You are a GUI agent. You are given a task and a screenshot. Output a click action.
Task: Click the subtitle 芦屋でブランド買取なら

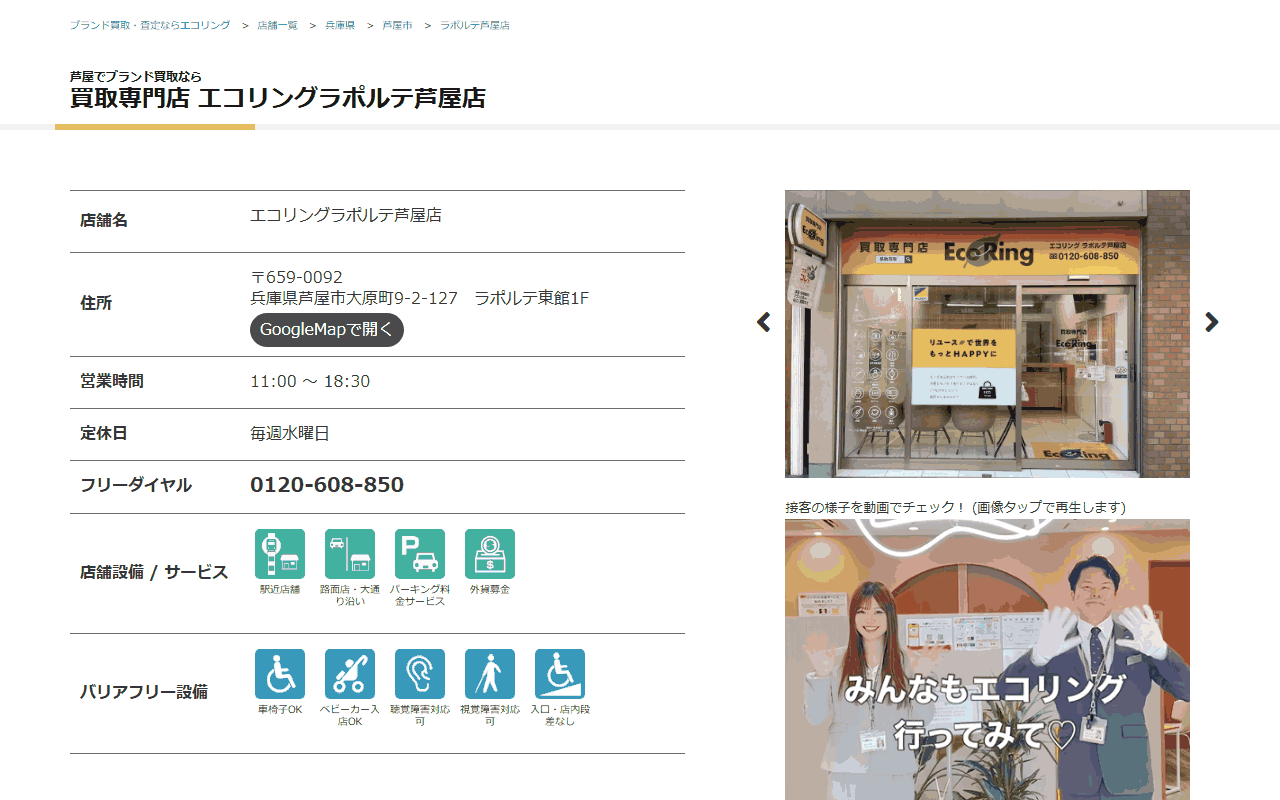pos(136,76)
